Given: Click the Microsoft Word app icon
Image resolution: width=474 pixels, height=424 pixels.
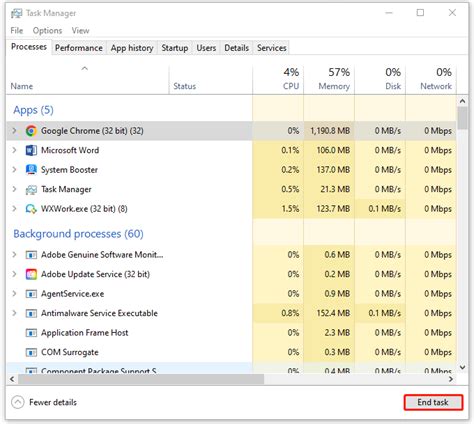Looking at the screenshot, I should click(x=31, y=150).
